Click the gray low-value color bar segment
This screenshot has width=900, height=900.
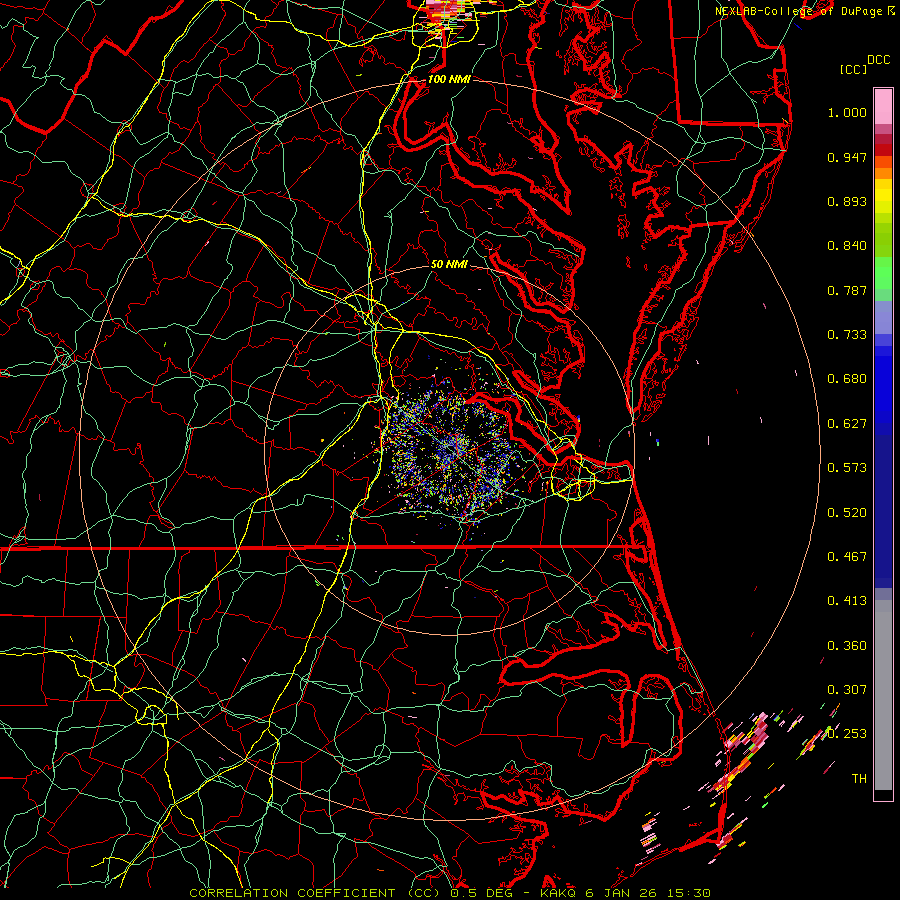click(883, 695)
